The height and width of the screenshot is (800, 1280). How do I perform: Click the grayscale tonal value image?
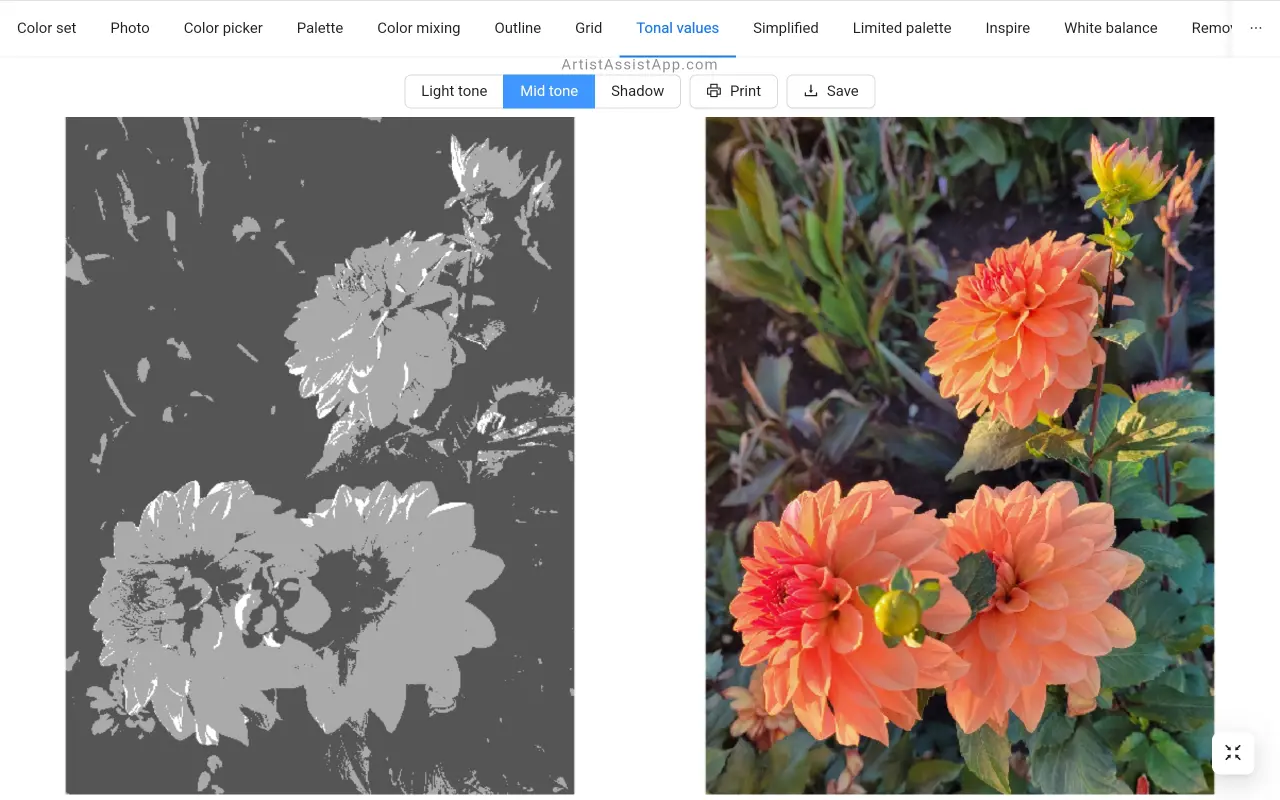(320, 456)
